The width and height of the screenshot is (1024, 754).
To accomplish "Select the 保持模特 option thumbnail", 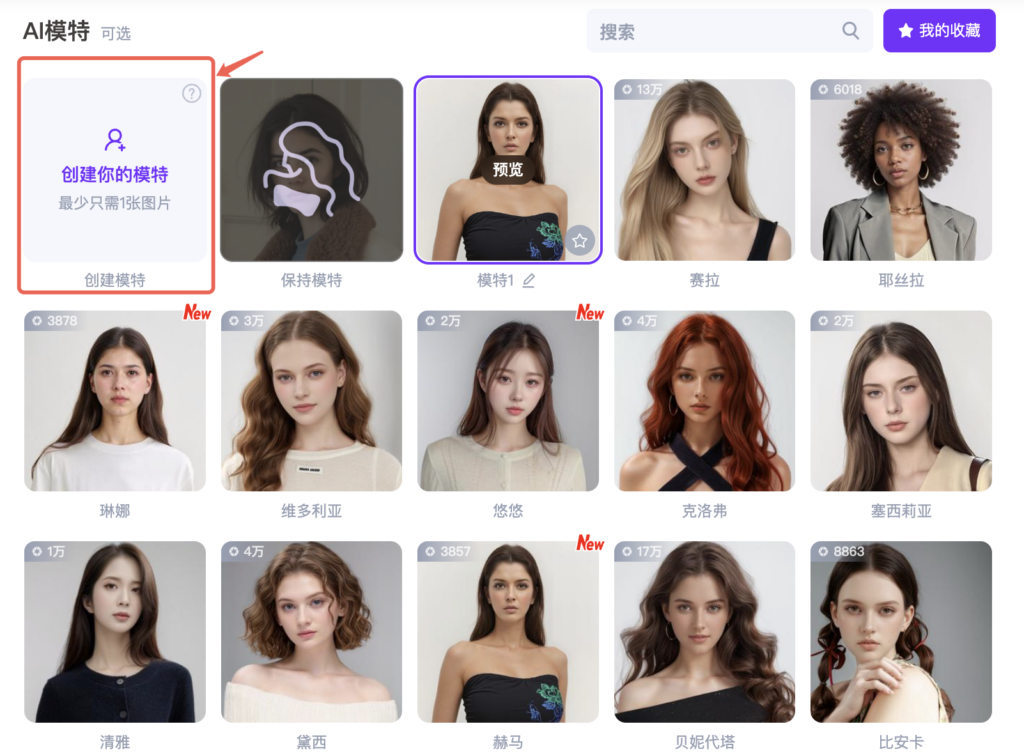I will tap(312, 170).
